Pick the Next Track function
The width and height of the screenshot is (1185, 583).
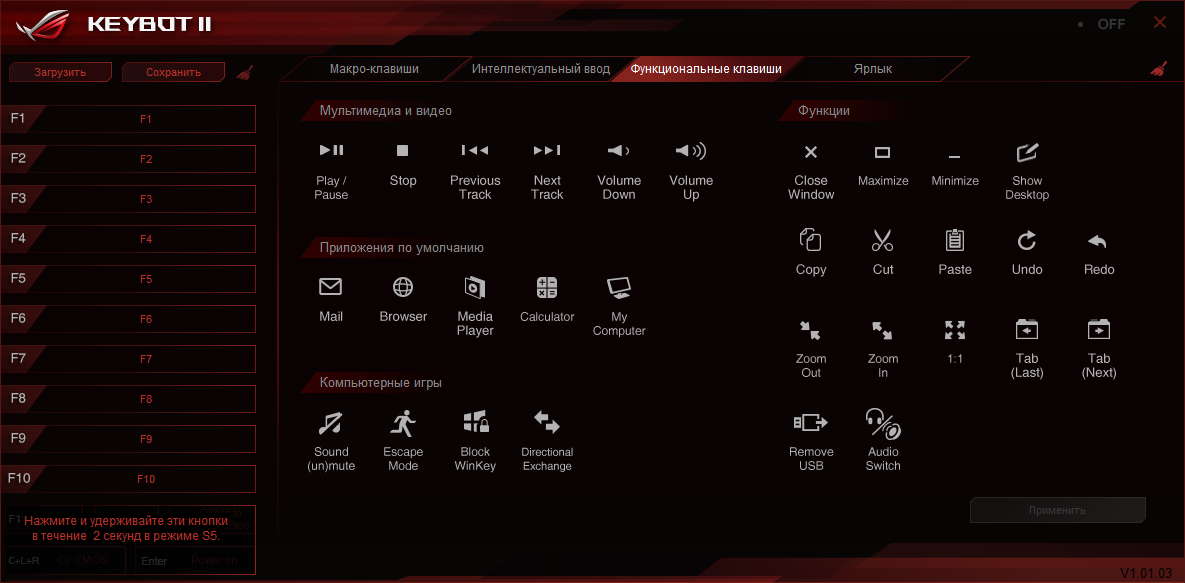547,150
